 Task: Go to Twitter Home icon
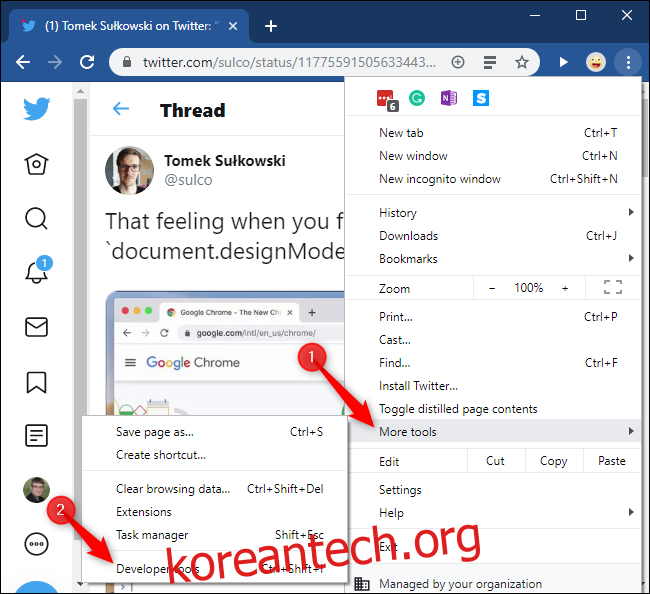coord(36,164)
